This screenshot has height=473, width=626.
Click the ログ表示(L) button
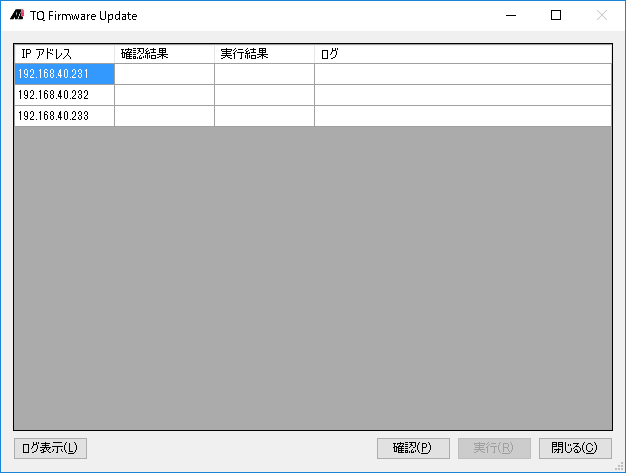(x=50, y=448)
